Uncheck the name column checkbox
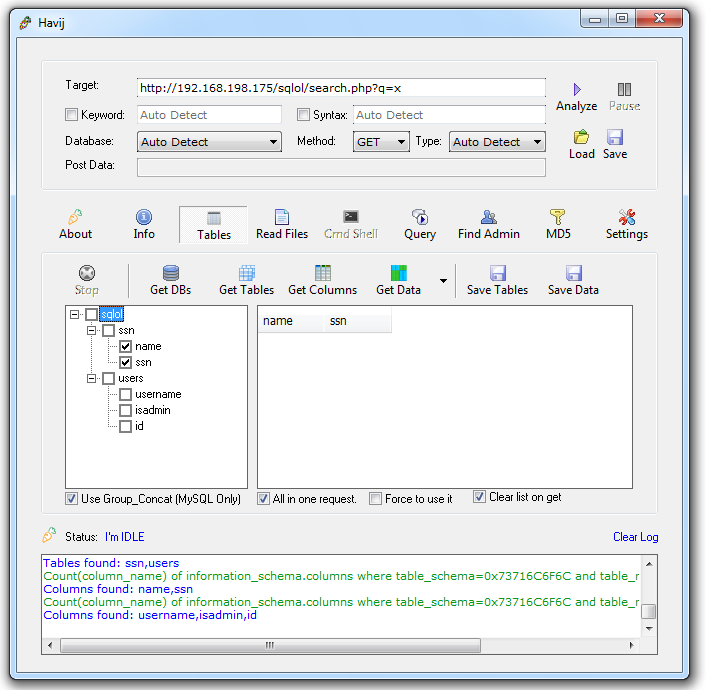This screenshot has width=706, height=690. (x=125, y=346)
